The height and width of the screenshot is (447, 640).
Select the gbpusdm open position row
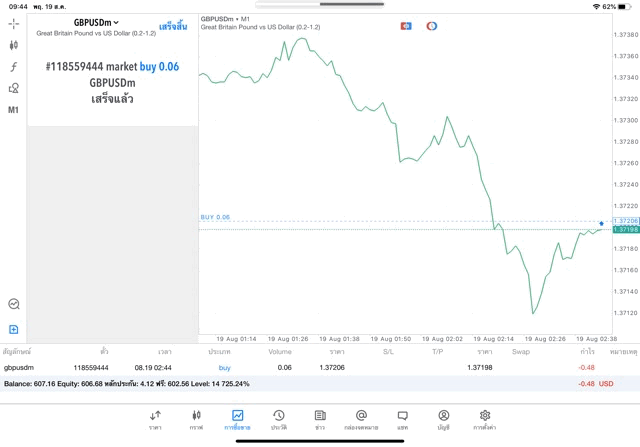(320, 367)
